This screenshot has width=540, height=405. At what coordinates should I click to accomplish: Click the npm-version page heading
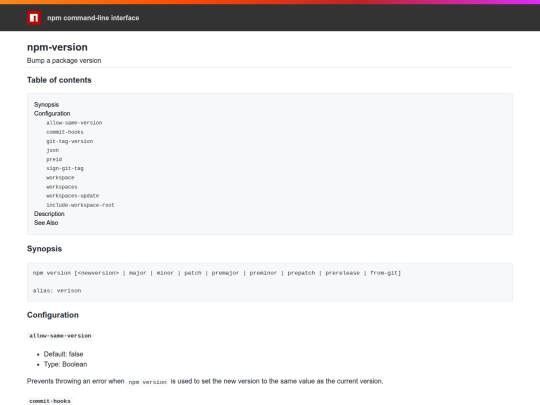click(x=57, y=47)
